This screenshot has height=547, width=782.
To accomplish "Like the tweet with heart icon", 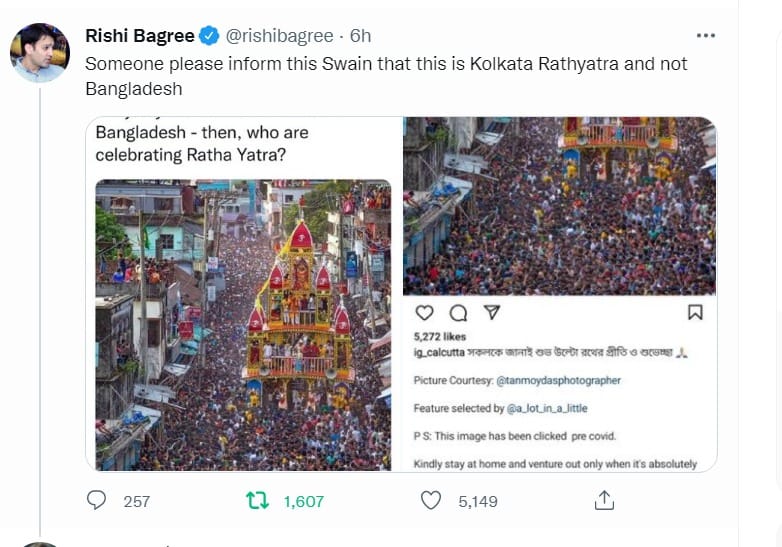I will (431, 500).
